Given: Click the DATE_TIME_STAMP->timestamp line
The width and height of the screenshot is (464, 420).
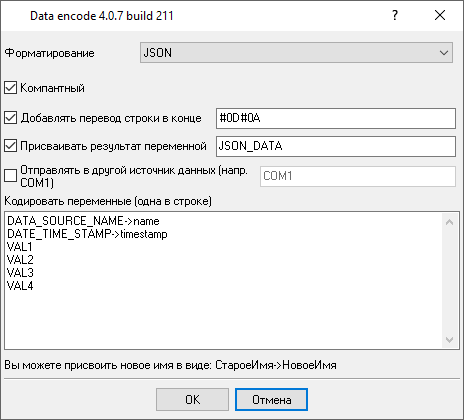Looking at the screenshot, I should pos(87,234).
